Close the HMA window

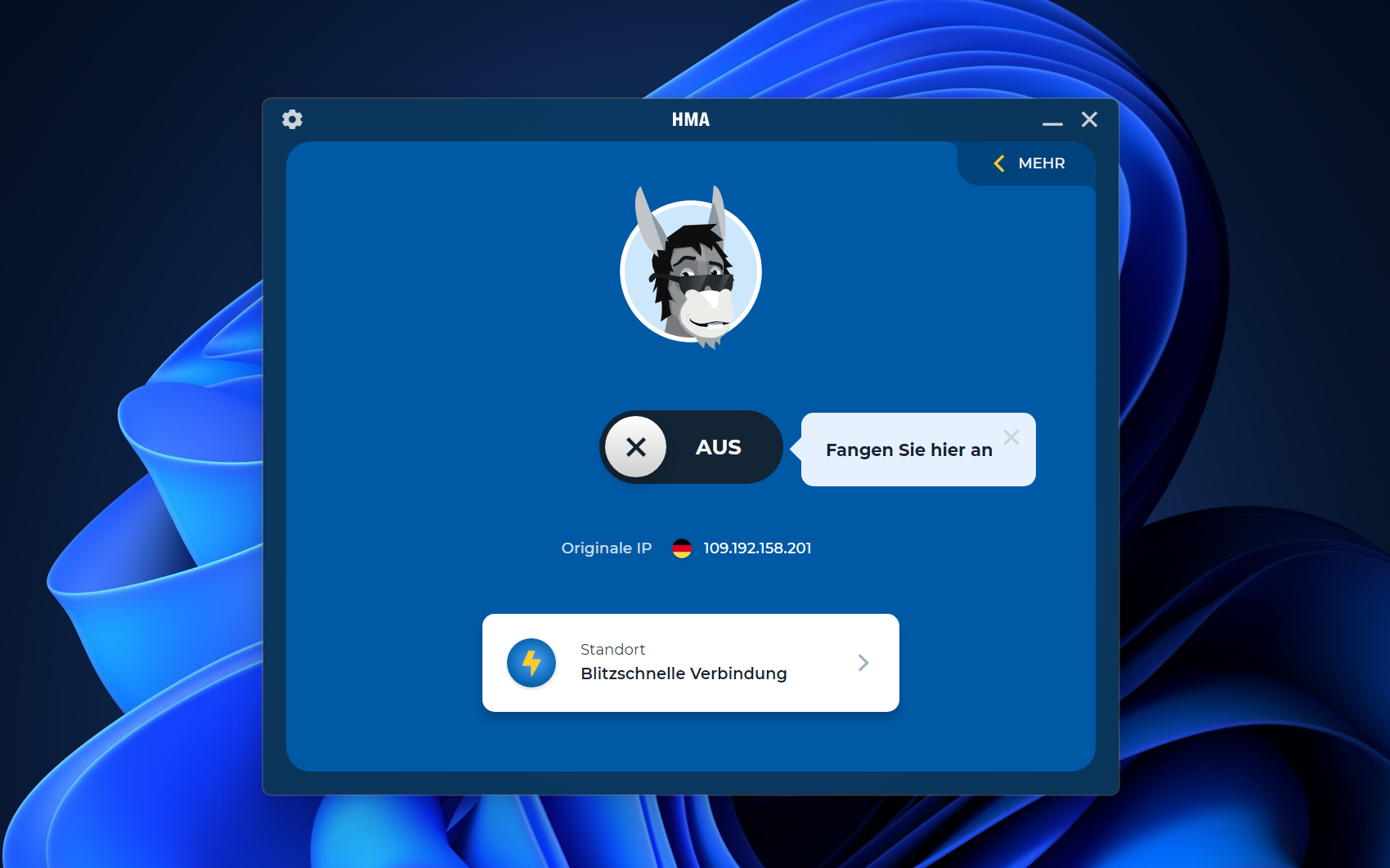coord(1089,119)
